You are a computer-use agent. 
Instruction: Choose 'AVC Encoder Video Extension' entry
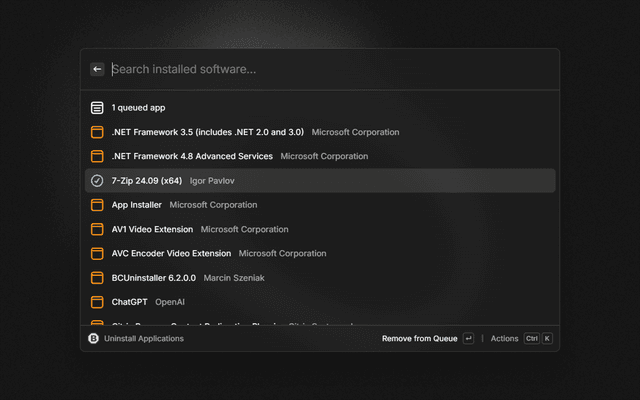click(x=320, y=253)
